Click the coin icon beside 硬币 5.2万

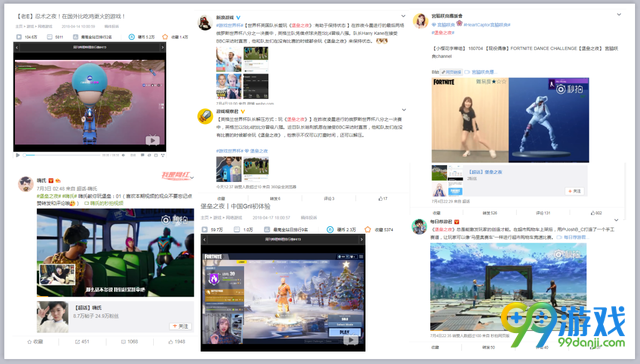[x=131, y=37]
